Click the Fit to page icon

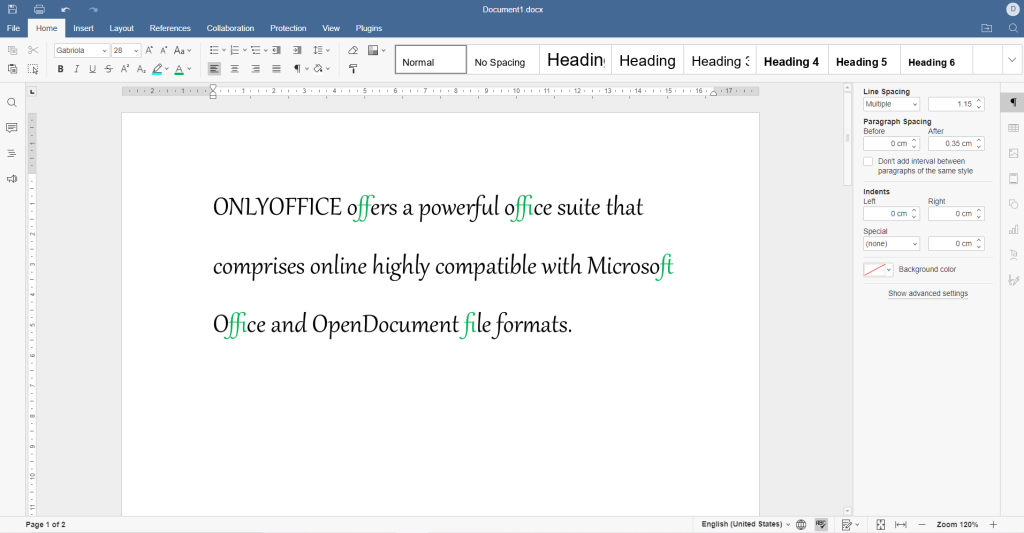pos(880,525)
